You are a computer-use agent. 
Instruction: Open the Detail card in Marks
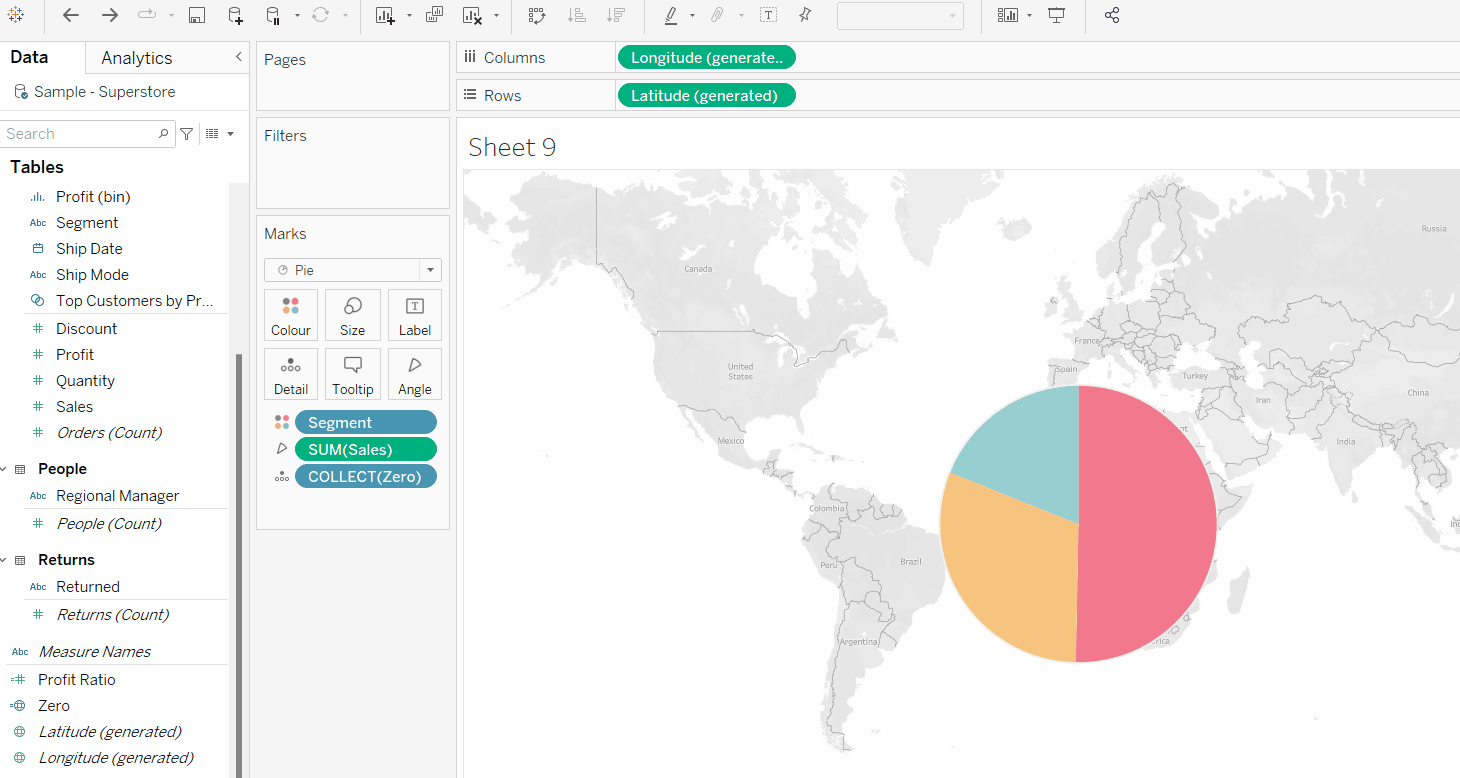tap(291, 374)
